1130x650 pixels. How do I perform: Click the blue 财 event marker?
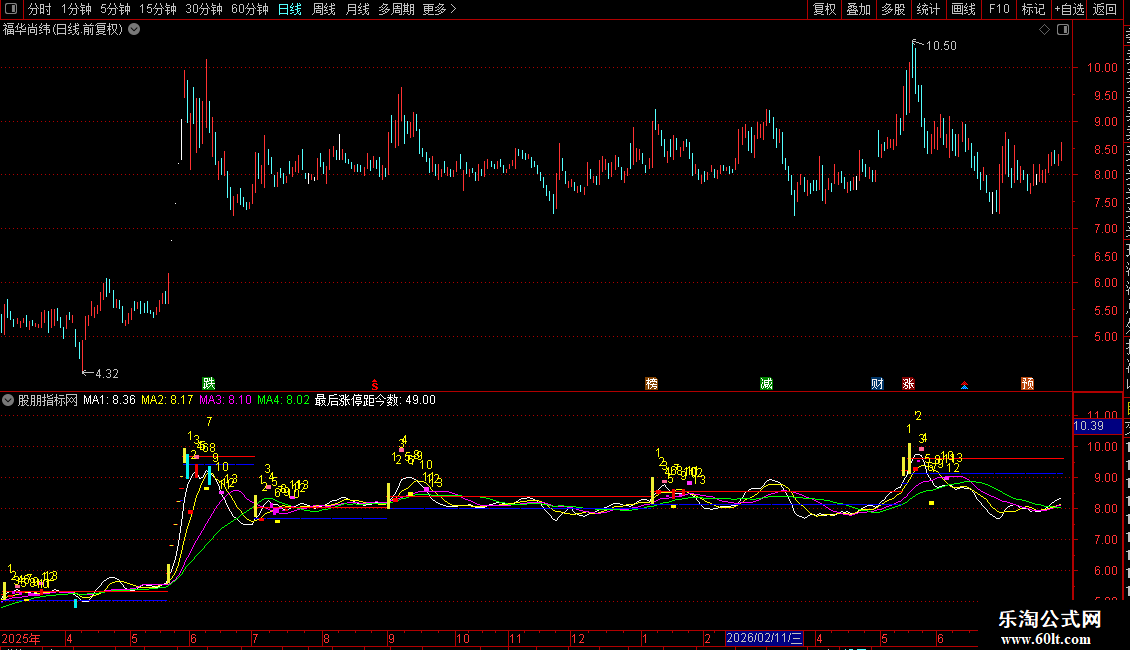(x=877, y=383)
